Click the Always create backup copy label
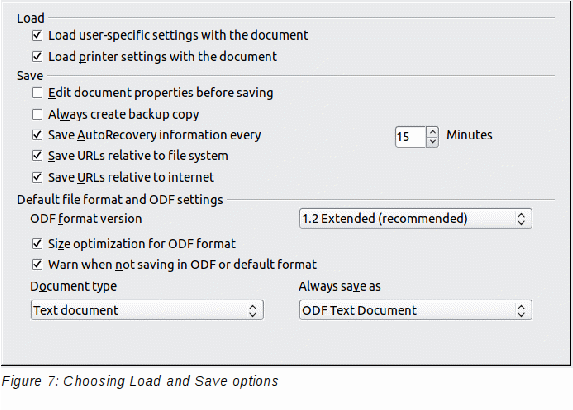Screen dimensions: 573x410 tap(124, 115)
